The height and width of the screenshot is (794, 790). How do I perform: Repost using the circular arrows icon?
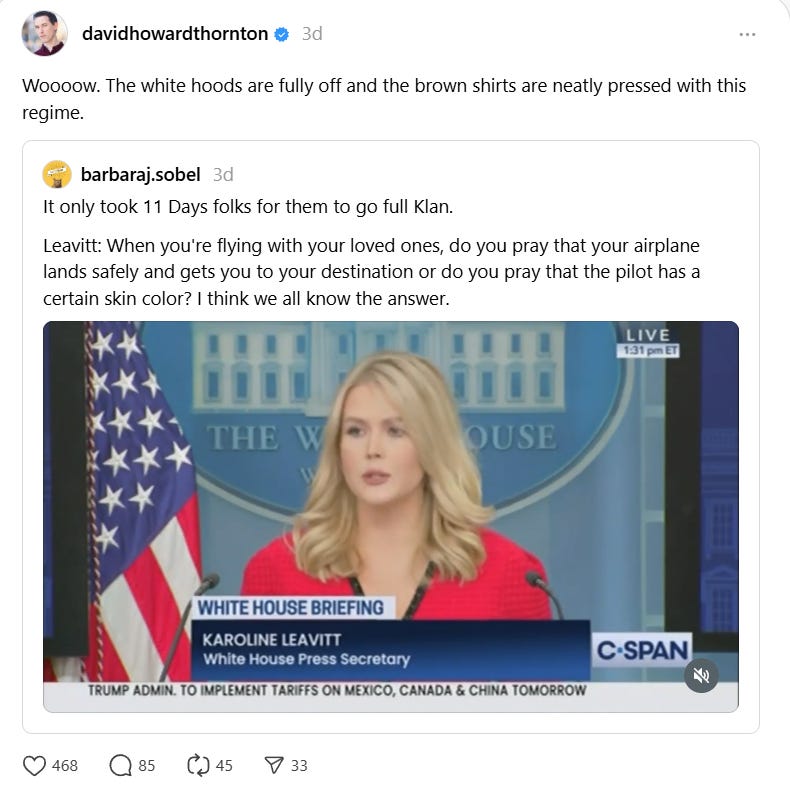pos(198,765)
